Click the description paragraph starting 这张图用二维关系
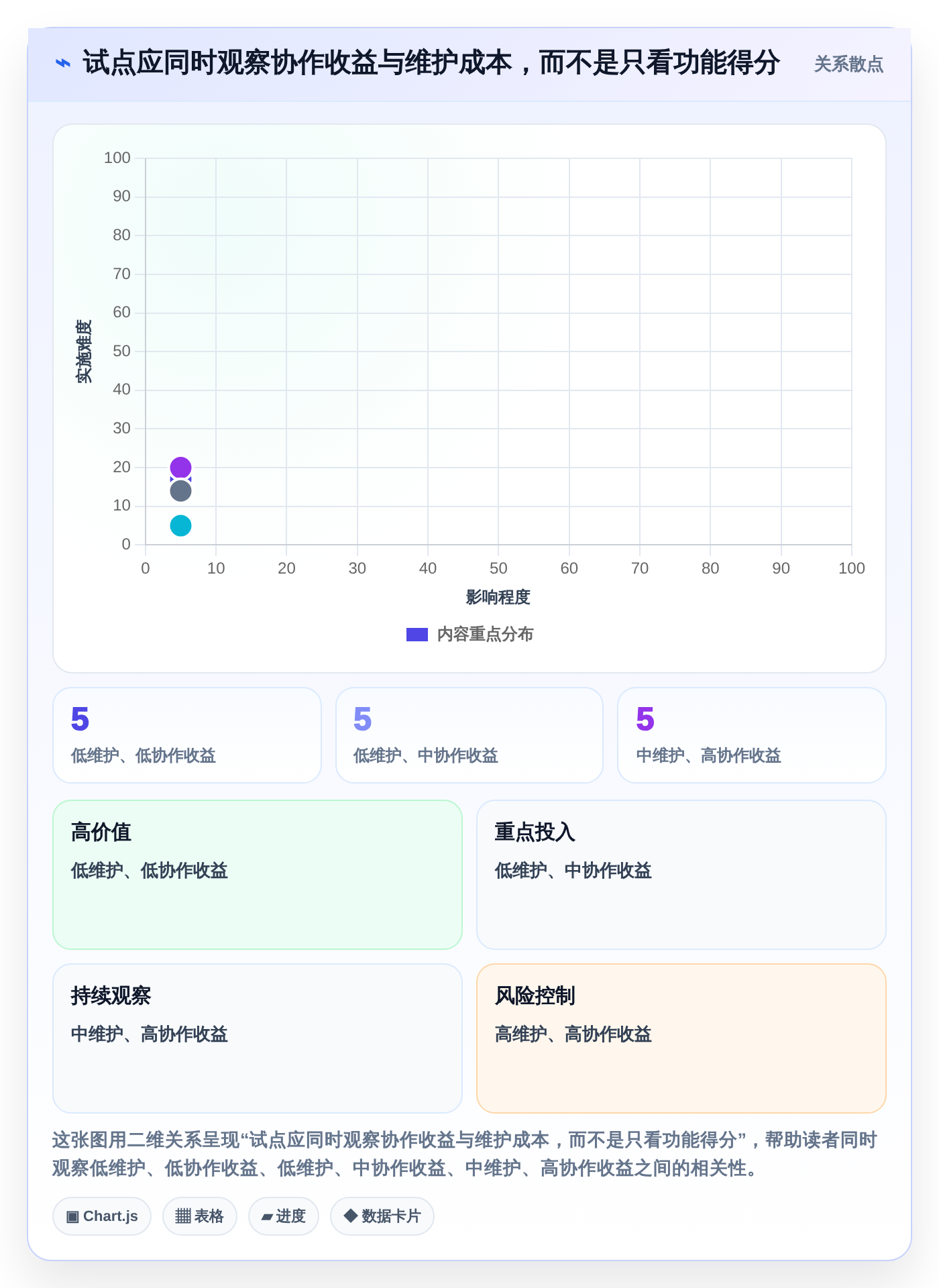This screenshot has width=939, height=1288. pos(465,1154)
